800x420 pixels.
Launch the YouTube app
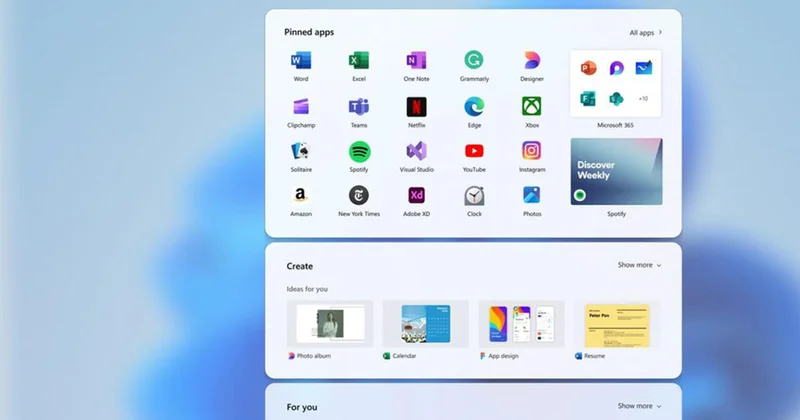point(474,151)
